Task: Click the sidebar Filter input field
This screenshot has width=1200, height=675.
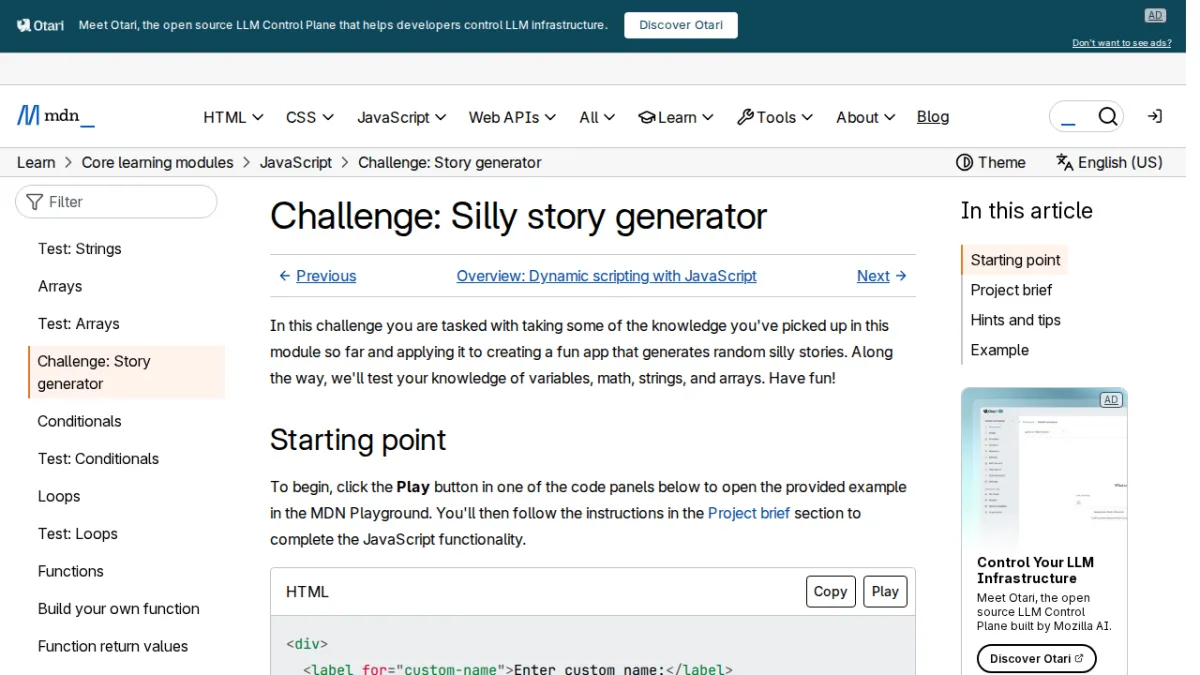Action: [x=116, y=202]
